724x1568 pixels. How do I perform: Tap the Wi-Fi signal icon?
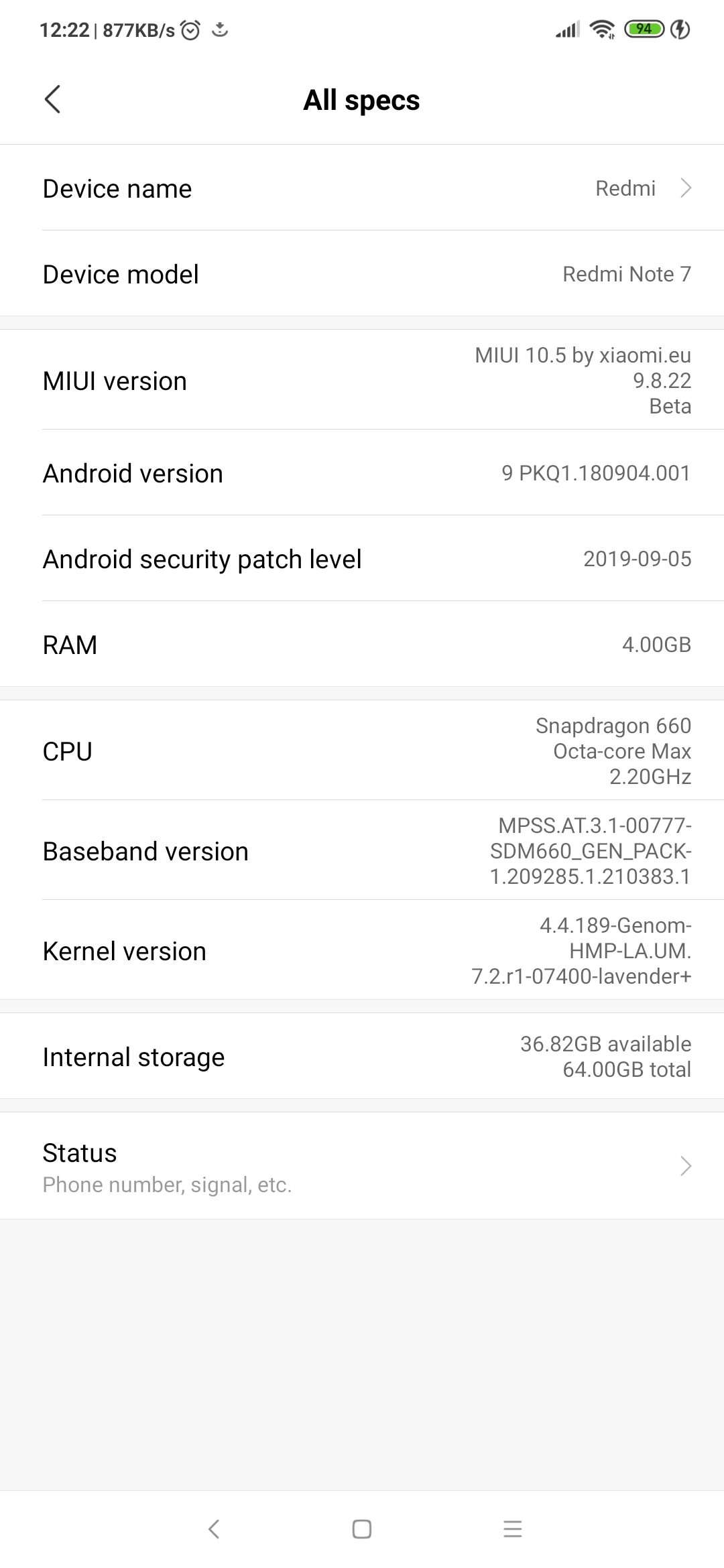click(602, 29)
